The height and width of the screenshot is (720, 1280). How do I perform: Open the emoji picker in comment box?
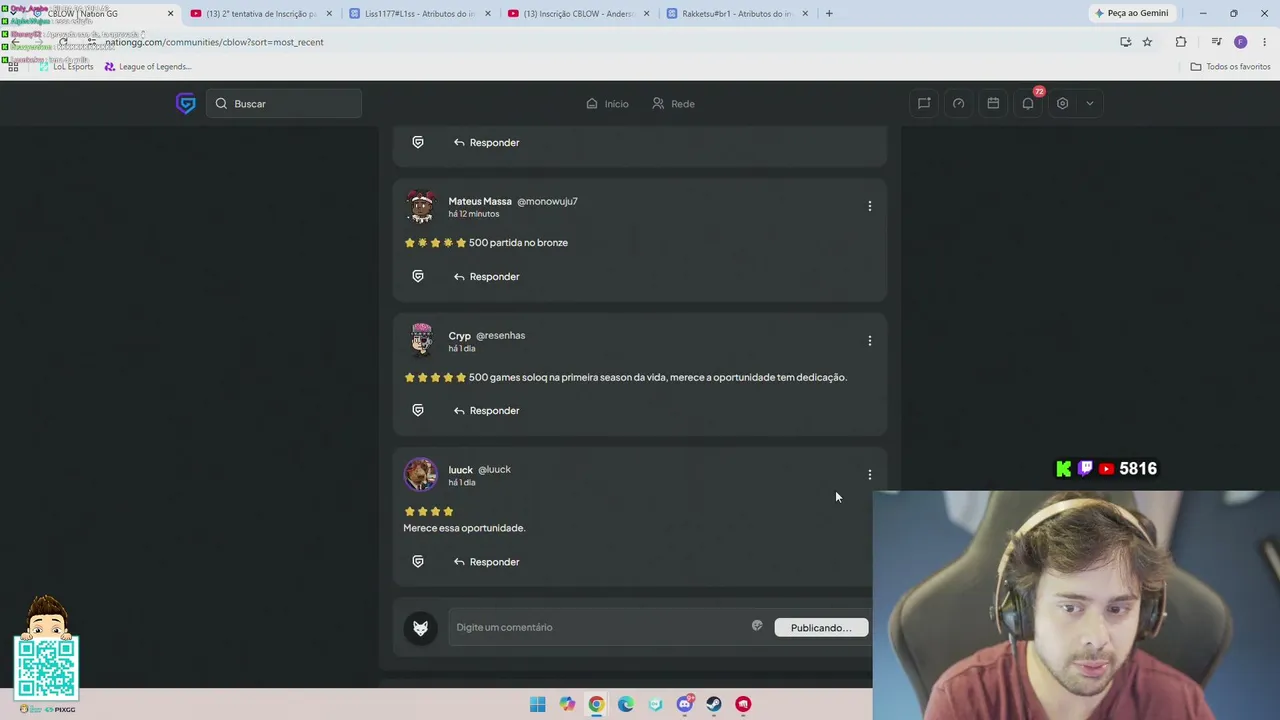click(x=757, y=626)
